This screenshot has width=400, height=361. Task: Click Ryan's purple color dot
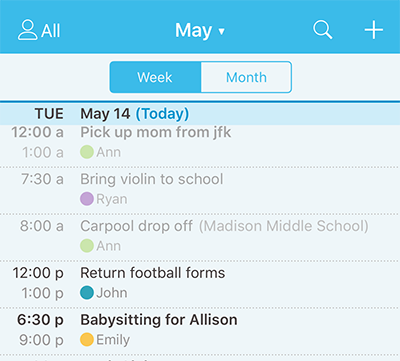[x=87, y=199]
